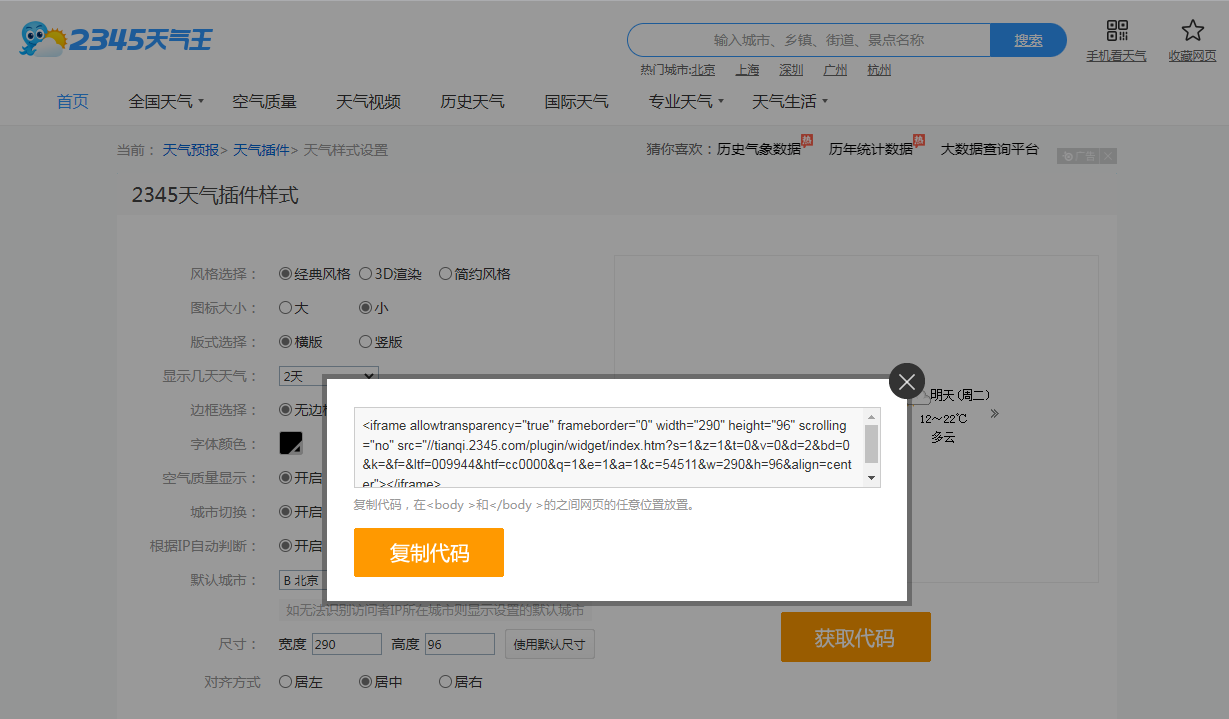This screenshot has width=1229, height=719.
Task: Open the 杭州 hot city link
Action: 879,70
